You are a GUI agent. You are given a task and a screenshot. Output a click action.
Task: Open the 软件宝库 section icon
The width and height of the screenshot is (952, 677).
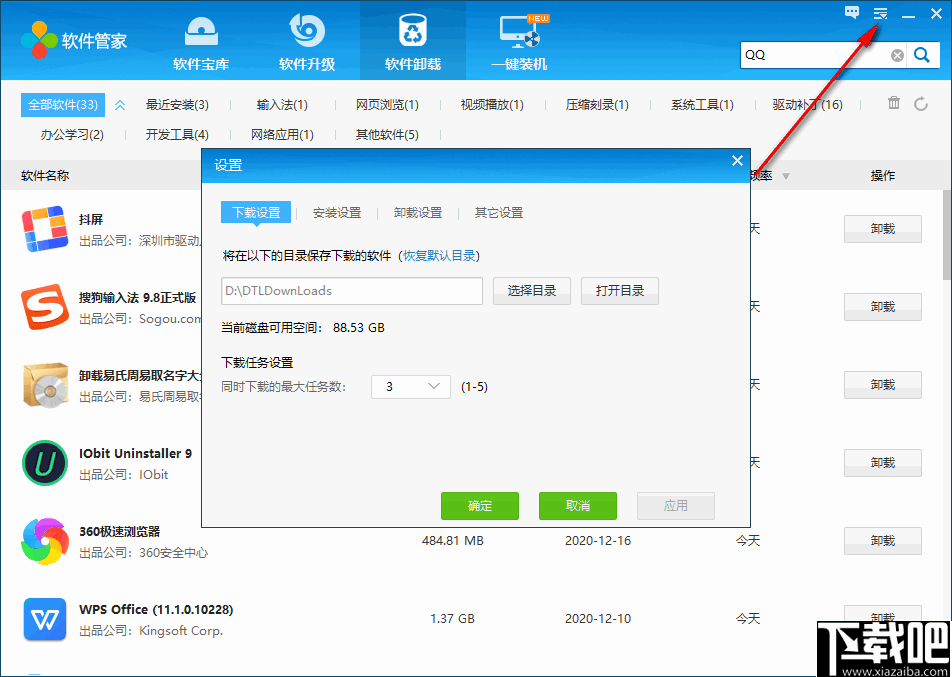pyautogui.click(x=200, y=30)
